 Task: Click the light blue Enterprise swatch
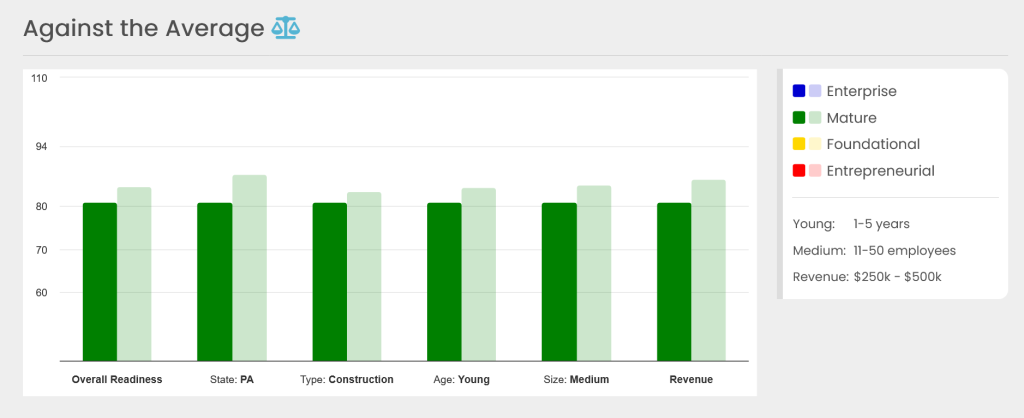pos(815,91)
